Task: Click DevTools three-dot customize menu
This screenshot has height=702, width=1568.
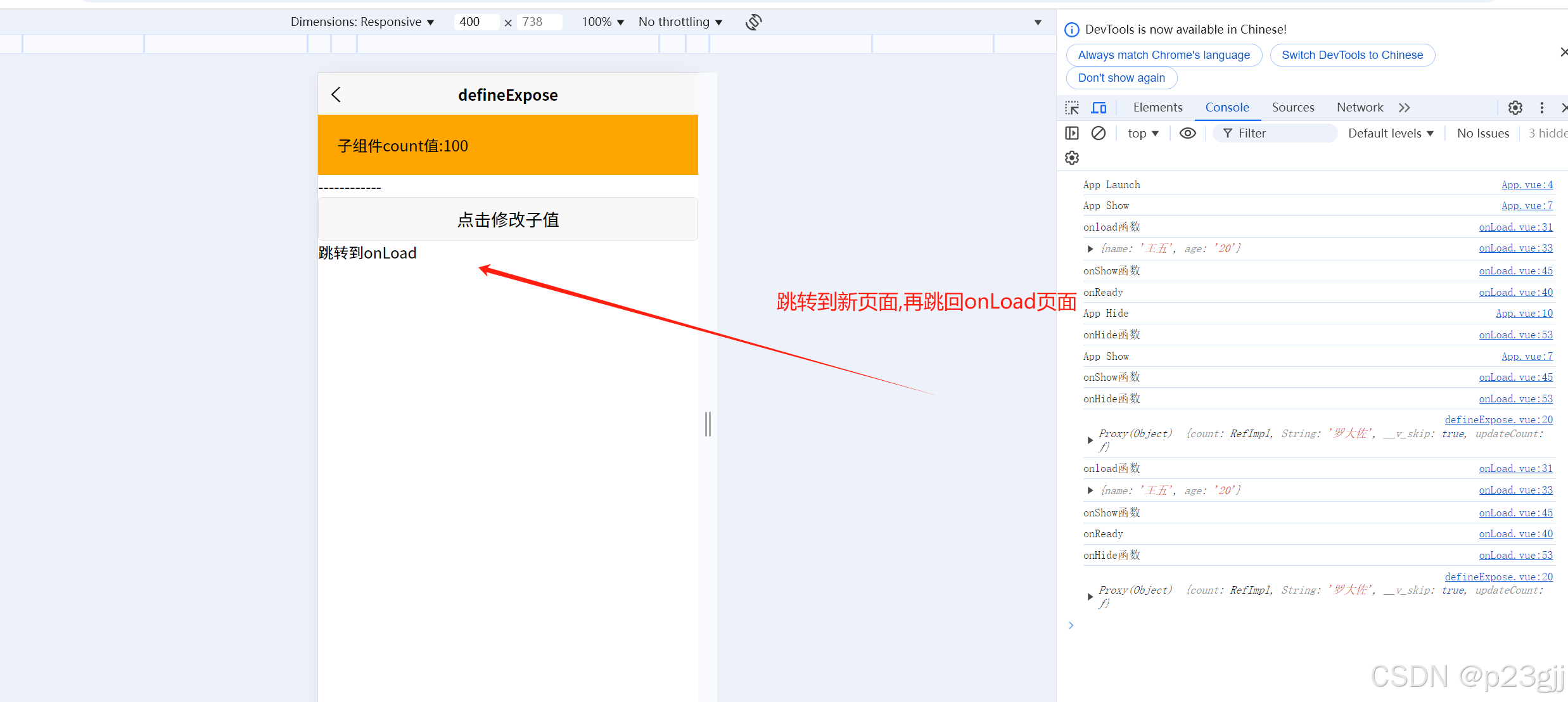Action: [x=1541, y=108]
